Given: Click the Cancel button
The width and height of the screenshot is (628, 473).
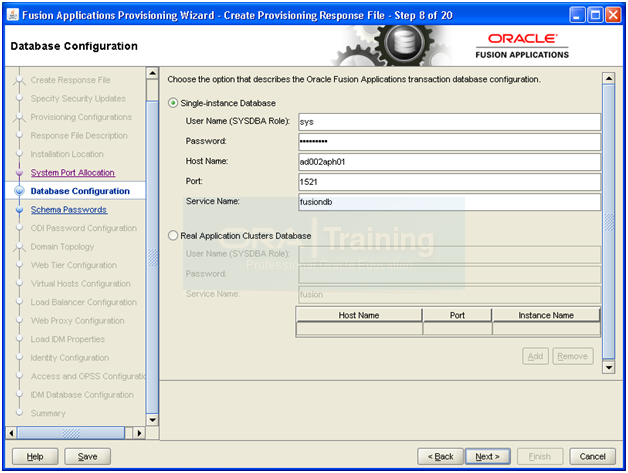Looking at the screenshot, I should (592, 457).
